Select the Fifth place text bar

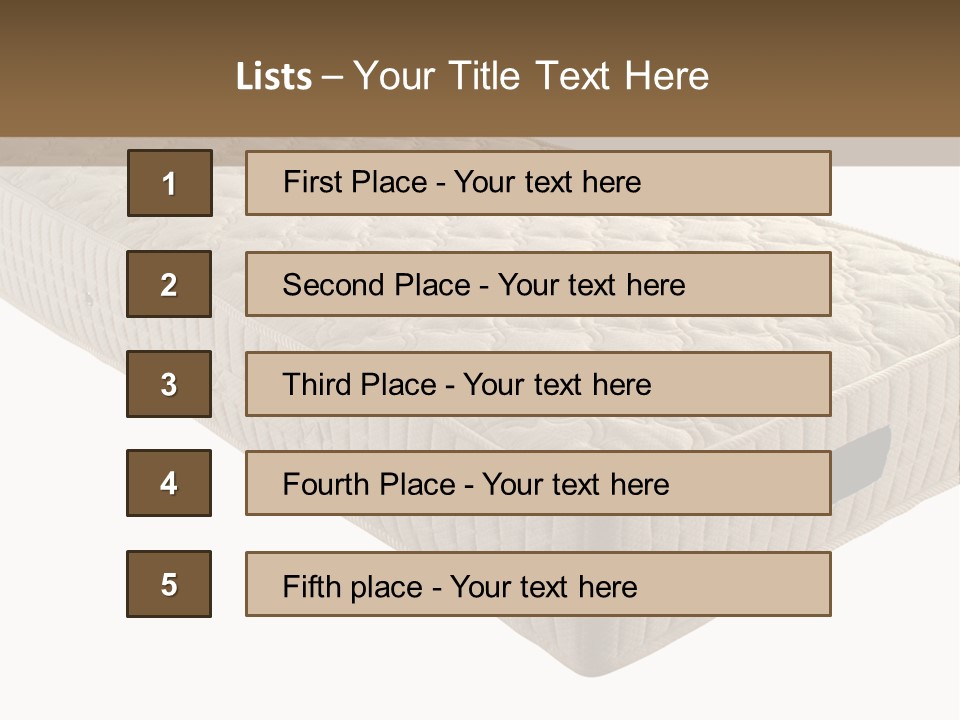538,584
